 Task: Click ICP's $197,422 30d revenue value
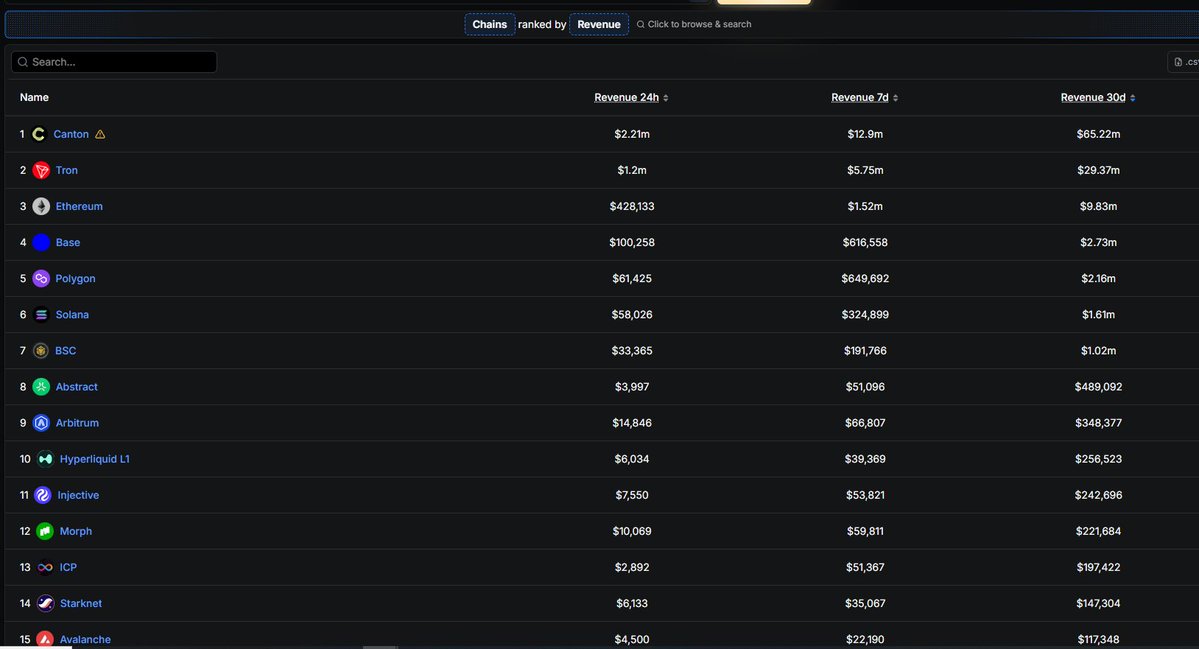(x=1098, y=567)
